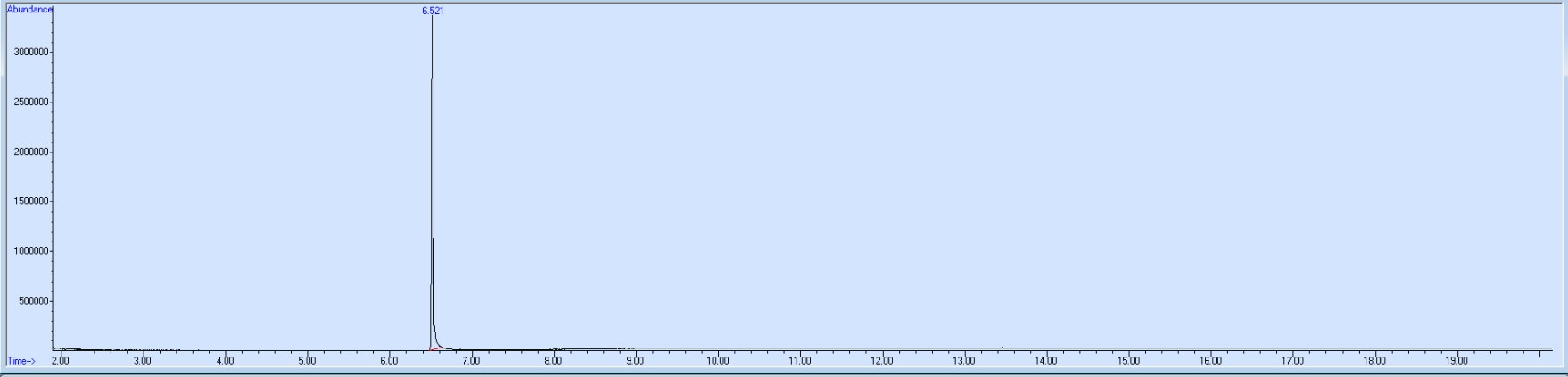Click the 10.00 time tick label
This screenshot has width=1568, height=377.
pyautogui.click(x=718, y=361)
